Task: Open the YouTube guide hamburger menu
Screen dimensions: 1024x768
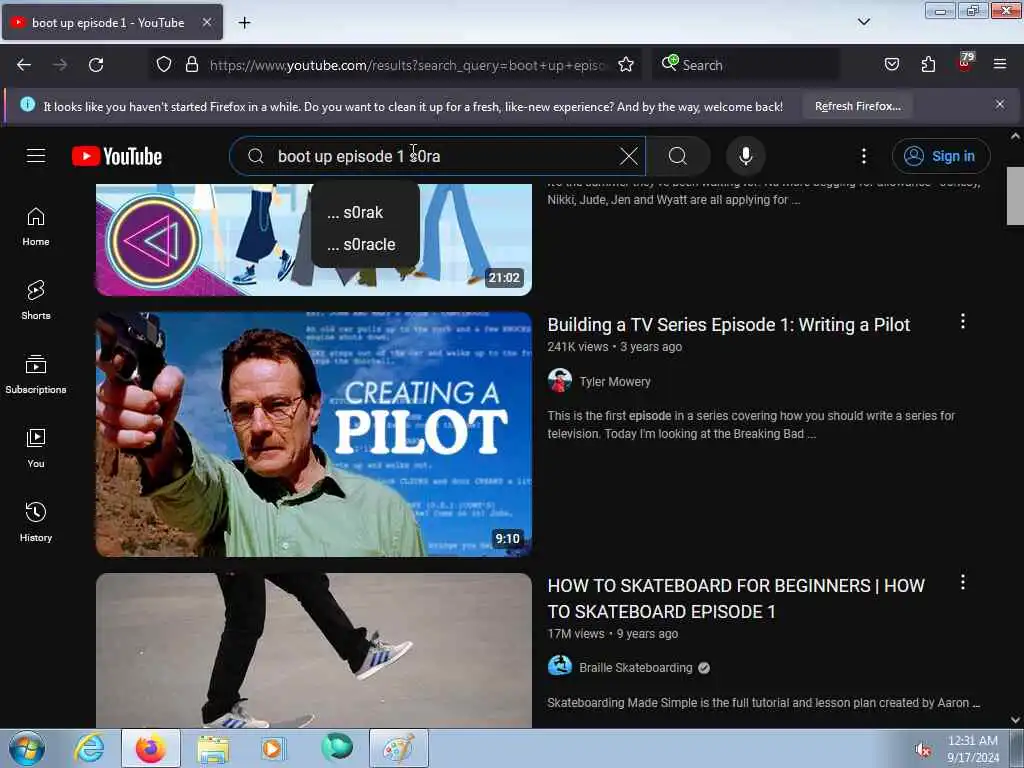Action: click(x=36, y=156)
